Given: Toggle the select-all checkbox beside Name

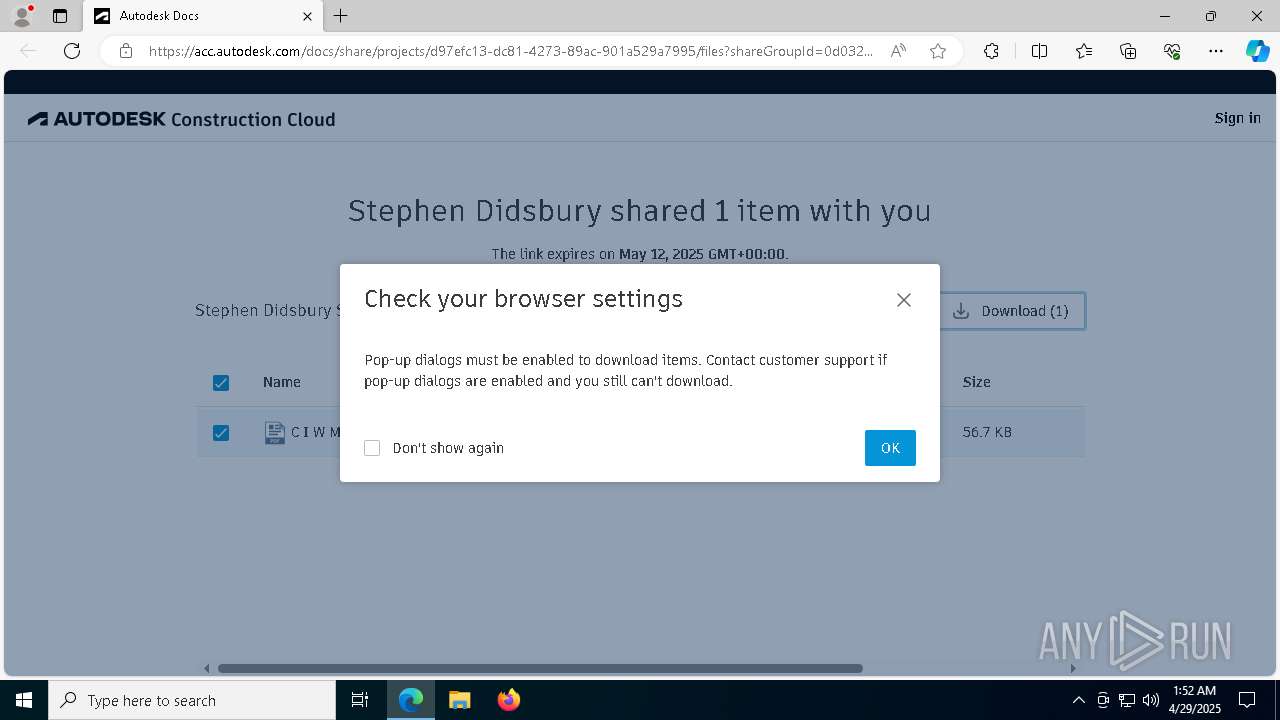Looking at the screenshot, I should [221, 383].
